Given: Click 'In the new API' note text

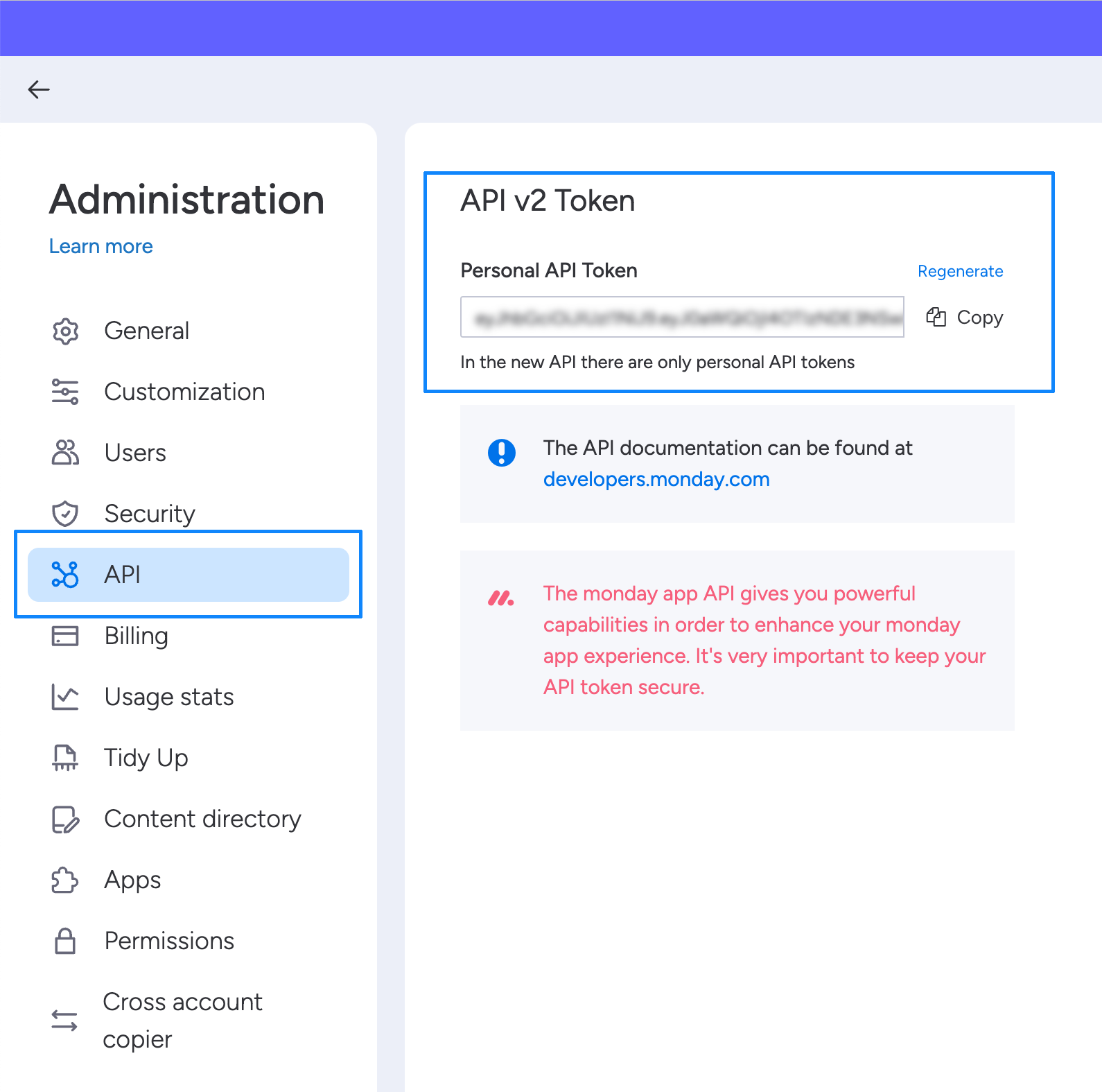Looking at the screenshot, I should (x=657, y=362).
